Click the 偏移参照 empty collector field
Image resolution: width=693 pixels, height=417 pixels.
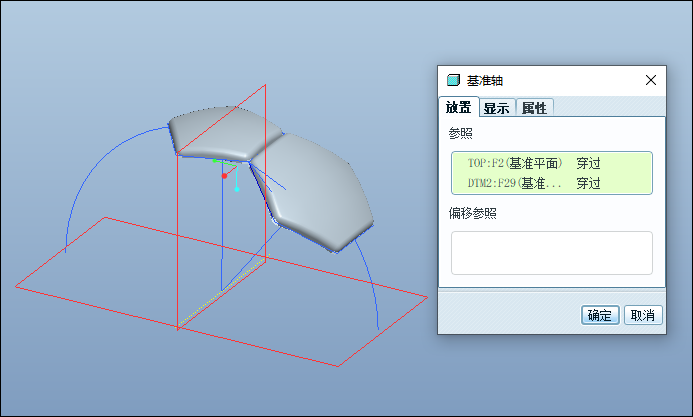[x=552, y=253]
